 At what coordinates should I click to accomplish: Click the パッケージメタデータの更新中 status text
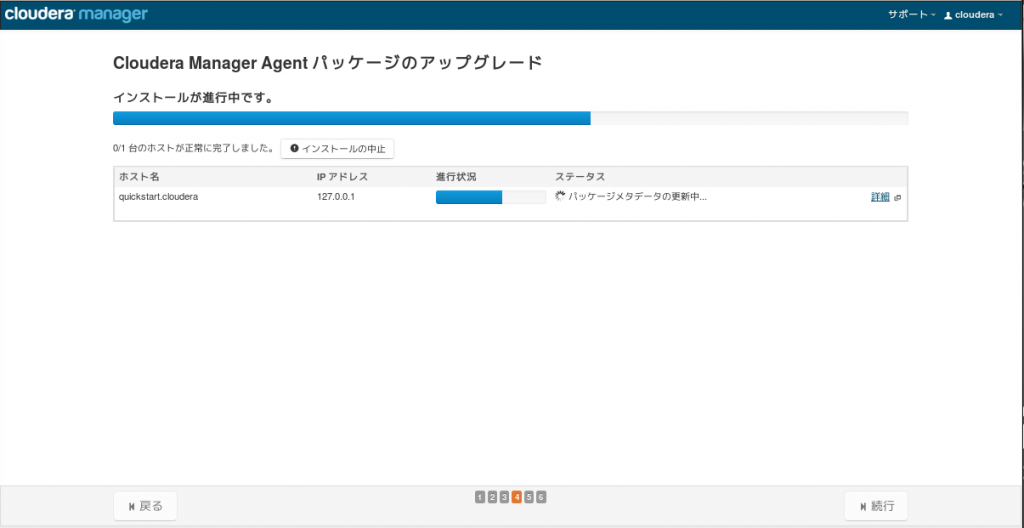(637, 196)
